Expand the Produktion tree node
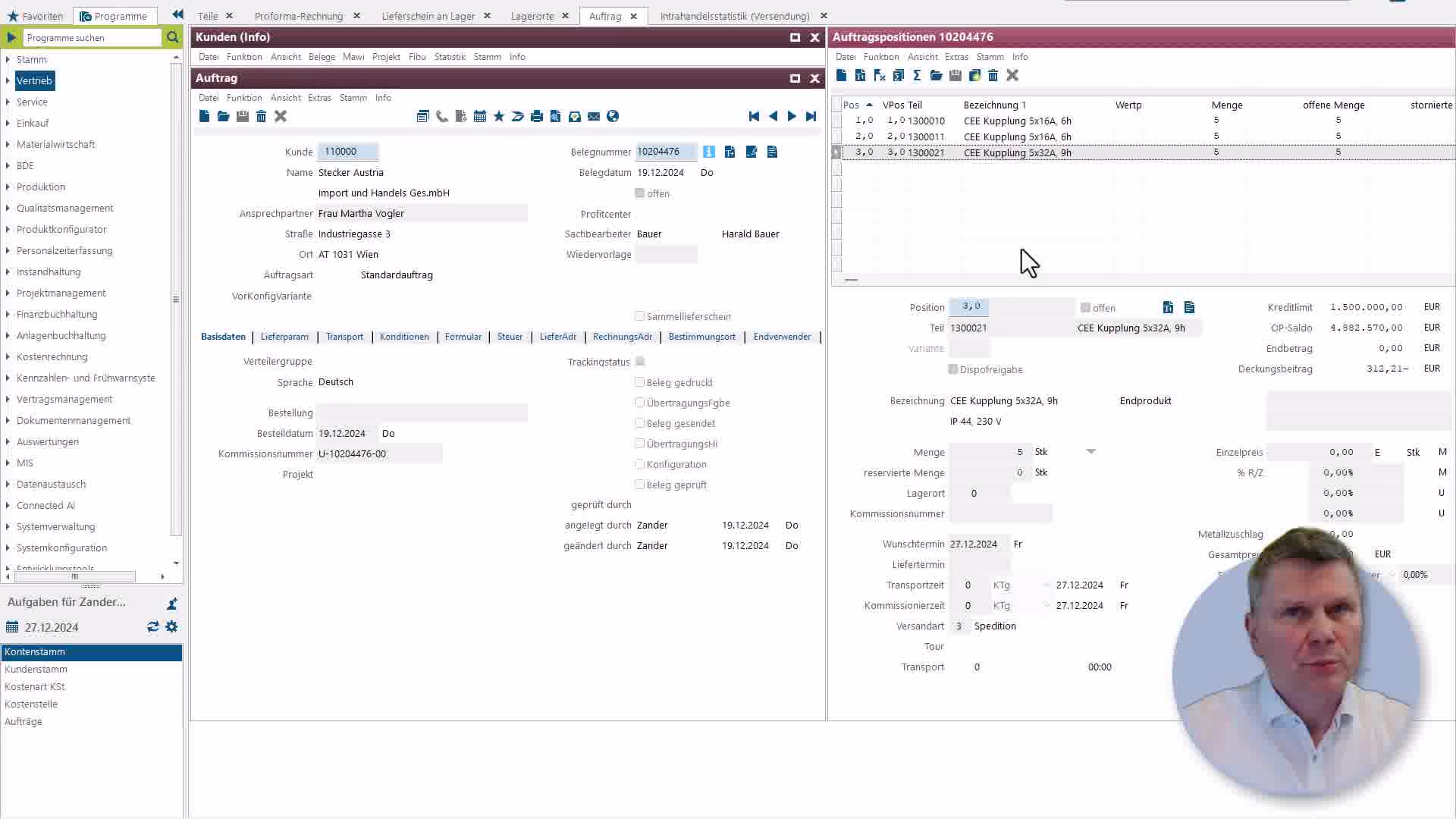This screenshot has width=1456, height=819. pos(8,187)
